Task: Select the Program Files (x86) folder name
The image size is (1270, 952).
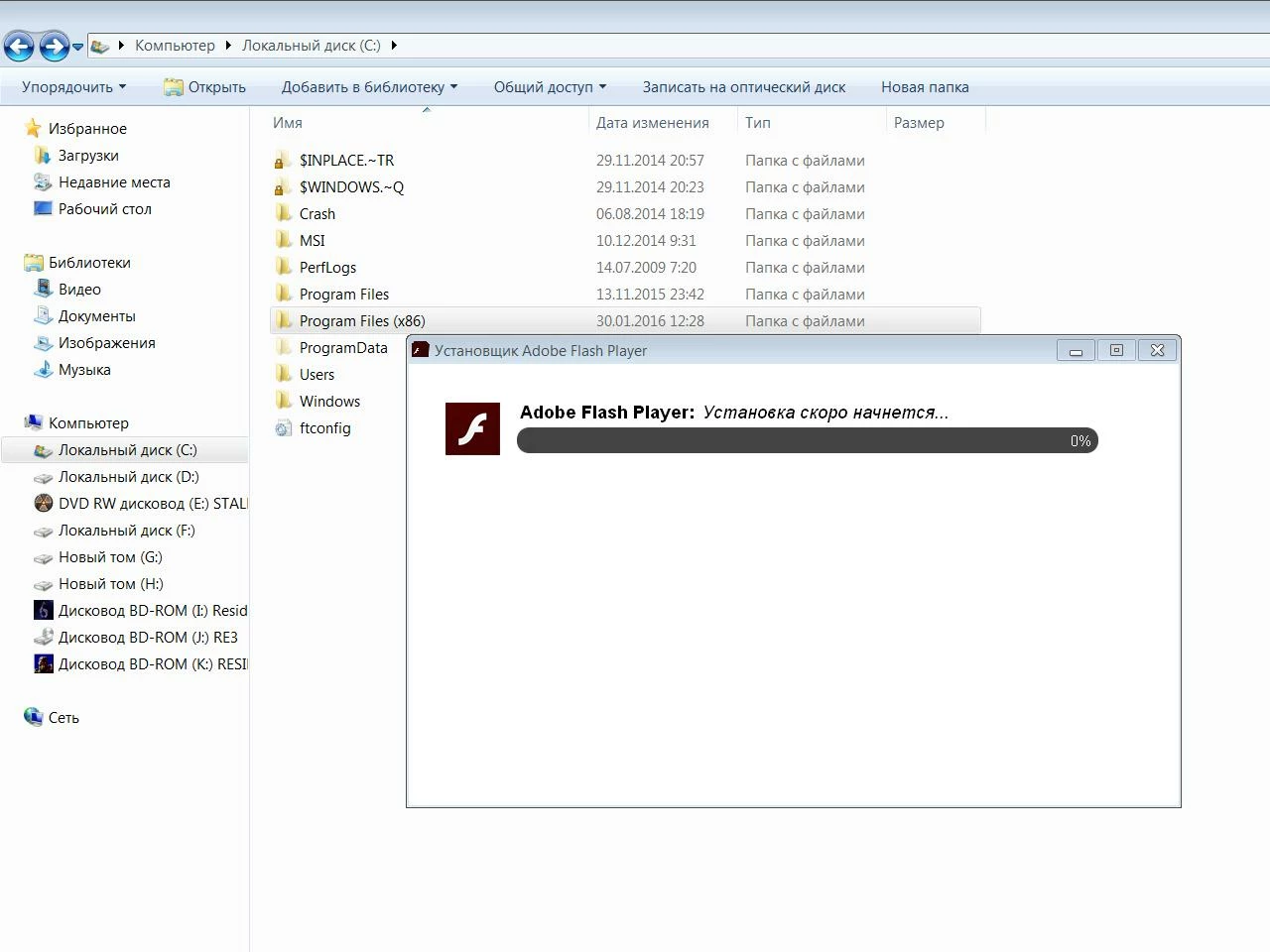Action: pos(362,321)
